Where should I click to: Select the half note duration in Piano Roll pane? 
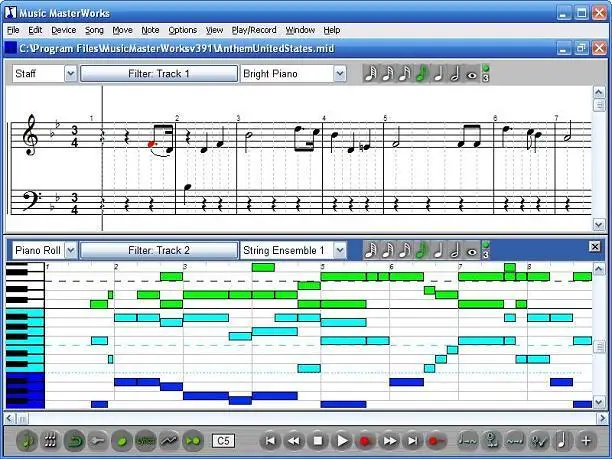point(455,250)
